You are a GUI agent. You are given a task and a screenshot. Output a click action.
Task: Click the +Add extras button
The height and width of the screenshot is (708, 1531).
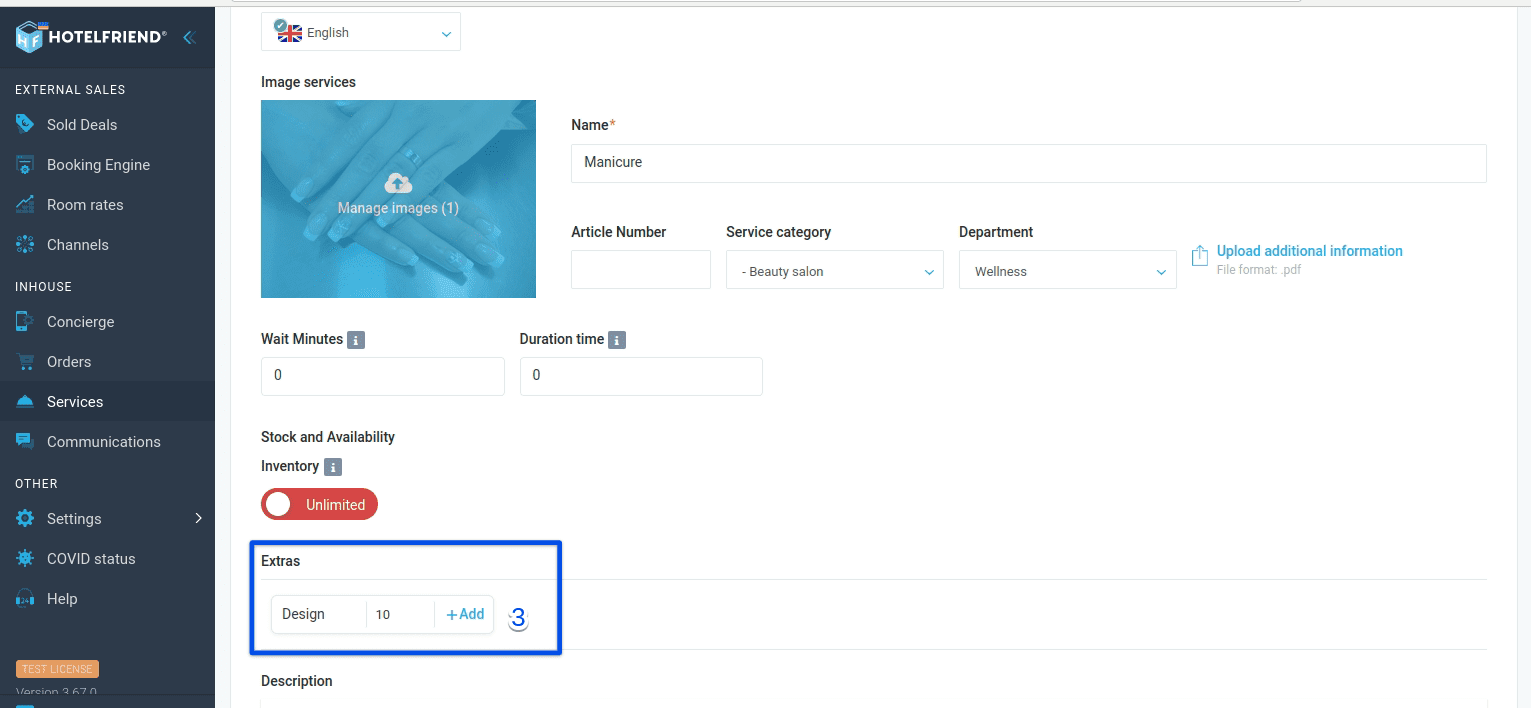click(x=465, y=614)
